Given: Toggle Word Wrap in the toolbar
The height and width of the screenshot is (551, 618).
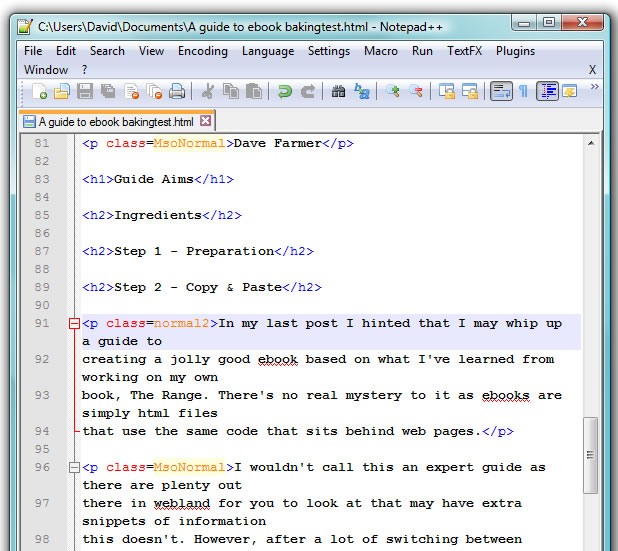Looking at the screenshot, I should point(501,92).
